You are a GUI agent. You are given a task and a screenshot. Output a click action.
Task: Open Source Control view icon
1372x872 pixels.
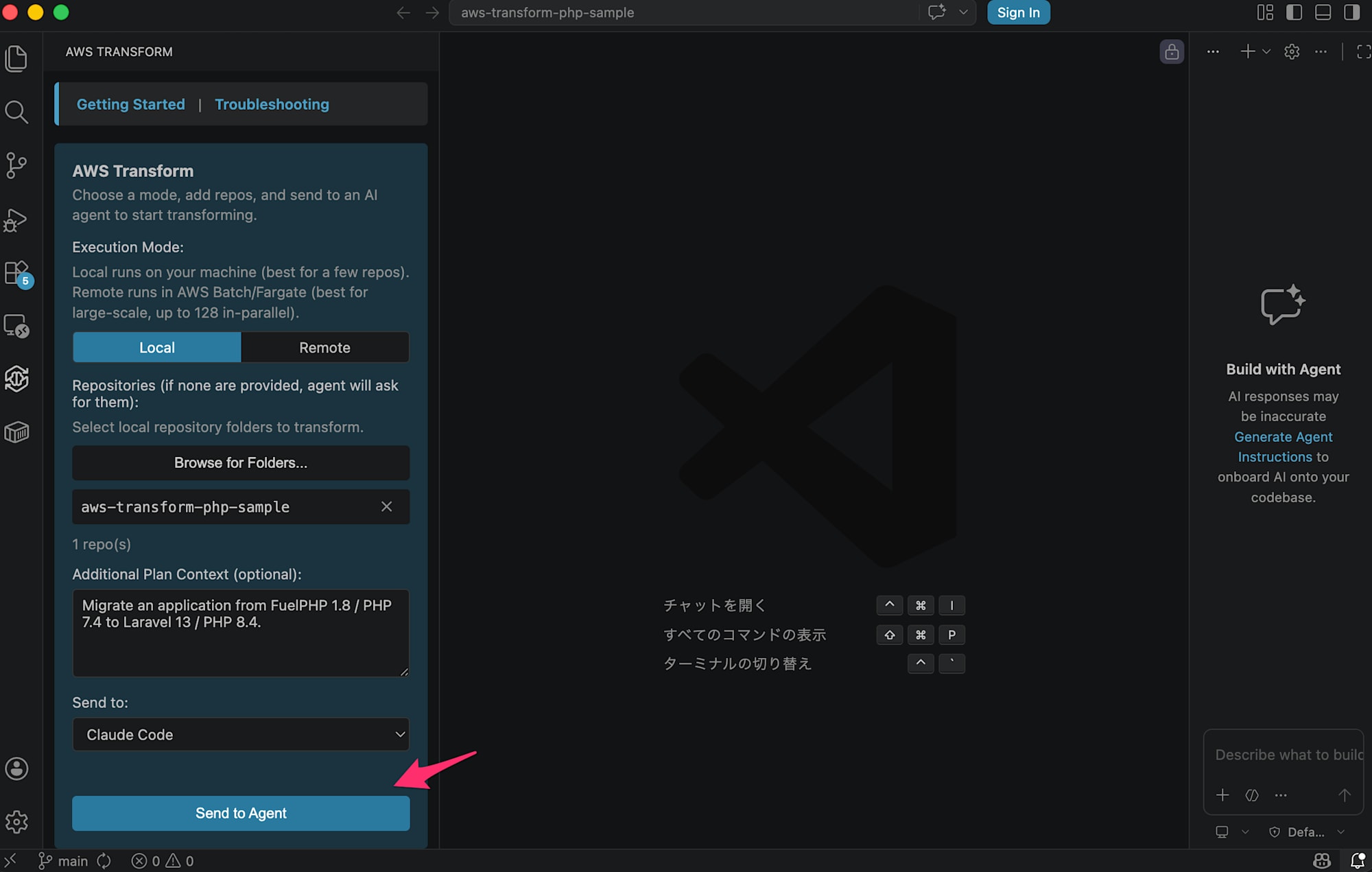coord(16,165)
